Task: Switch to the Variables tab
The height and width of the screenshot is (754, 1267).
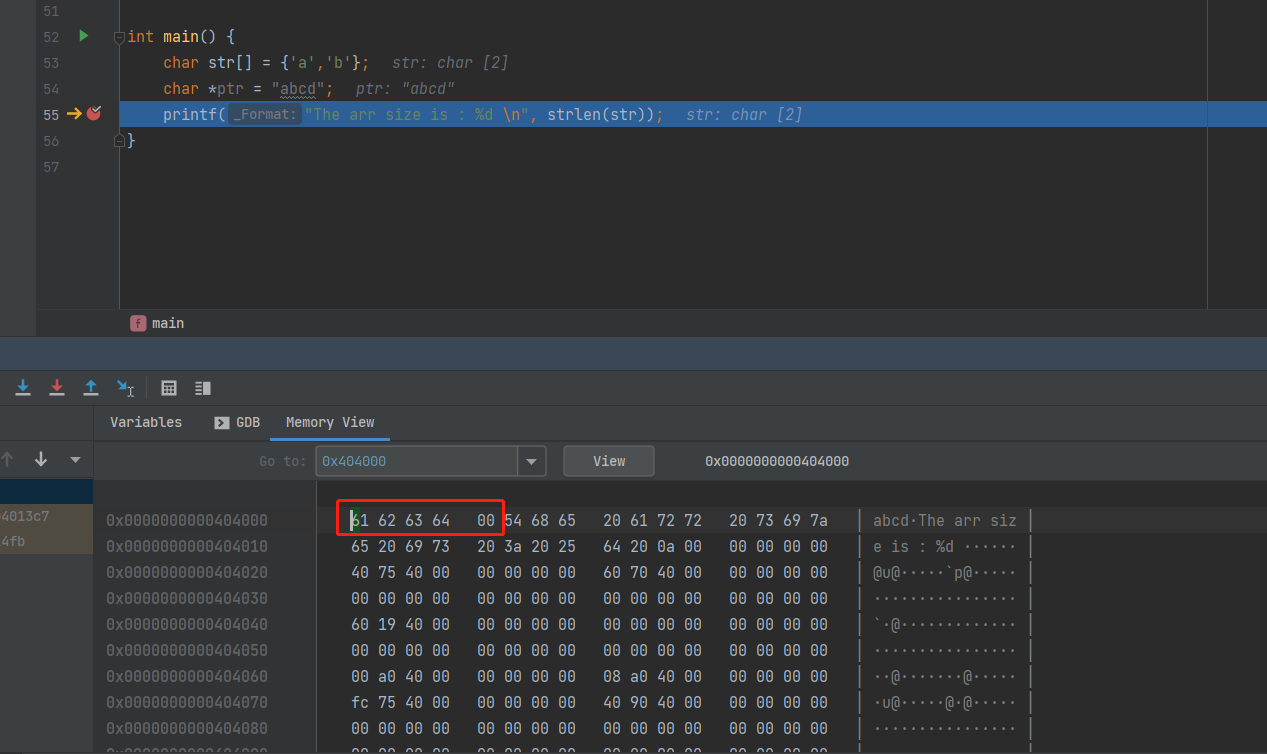Action: pyautogui.click(x=146, y=422)
